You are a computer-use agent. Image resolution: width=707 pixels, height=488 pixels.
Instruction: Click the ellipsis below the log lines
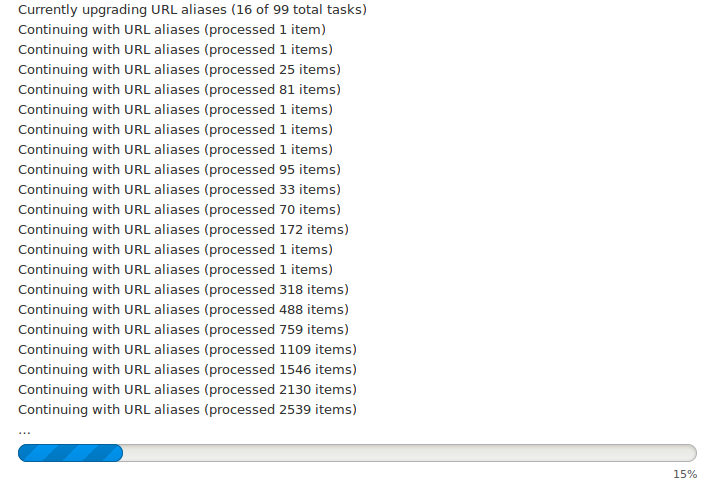[x=24, y=430]
